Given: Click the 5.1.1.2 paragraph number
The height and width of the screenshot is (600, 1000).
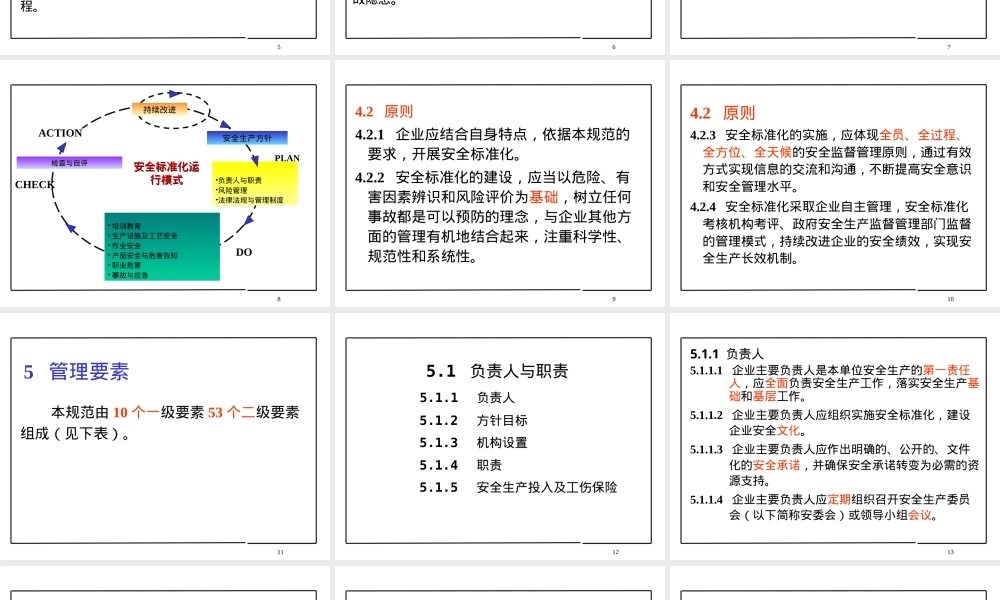Looking at the screenshot, I should pos(706,415).
